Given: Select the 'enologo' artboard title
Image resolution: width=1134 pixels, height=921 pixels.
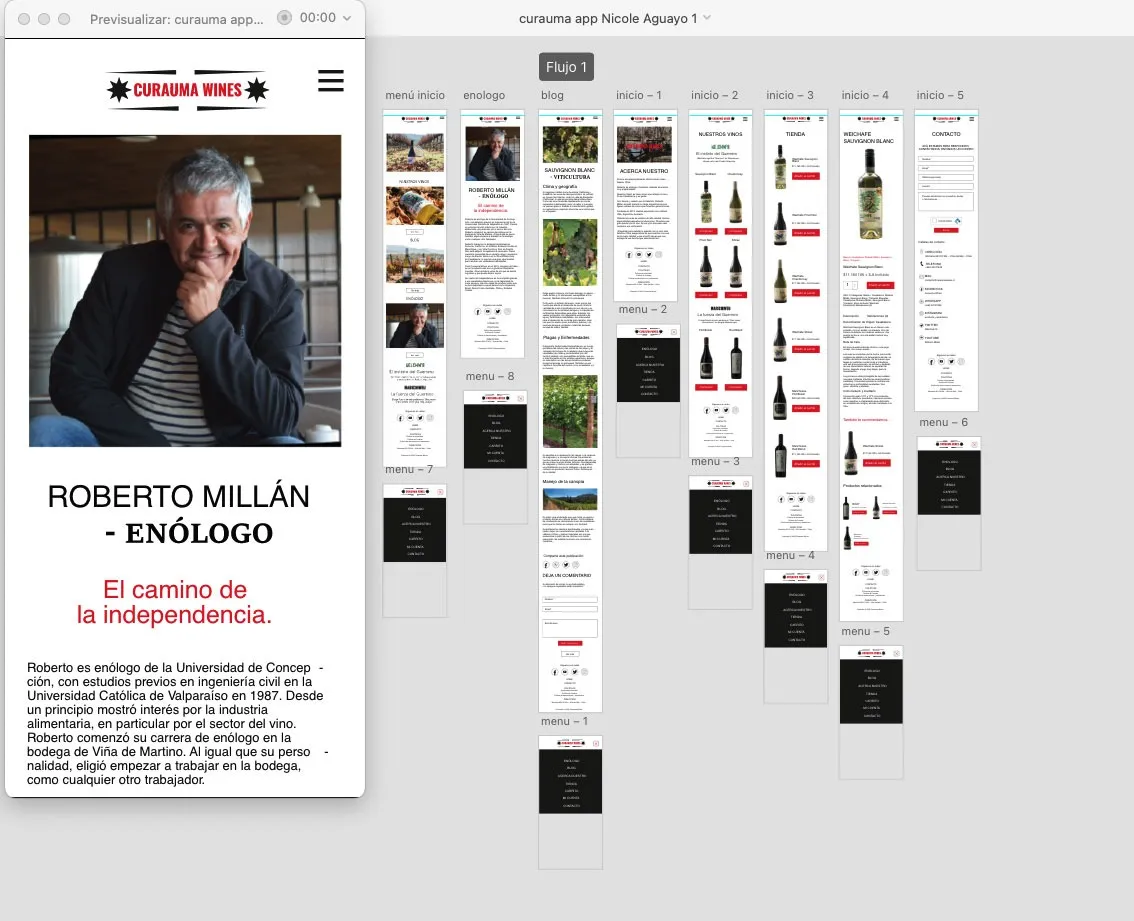Looking at the screenshot, I should 484,95.
